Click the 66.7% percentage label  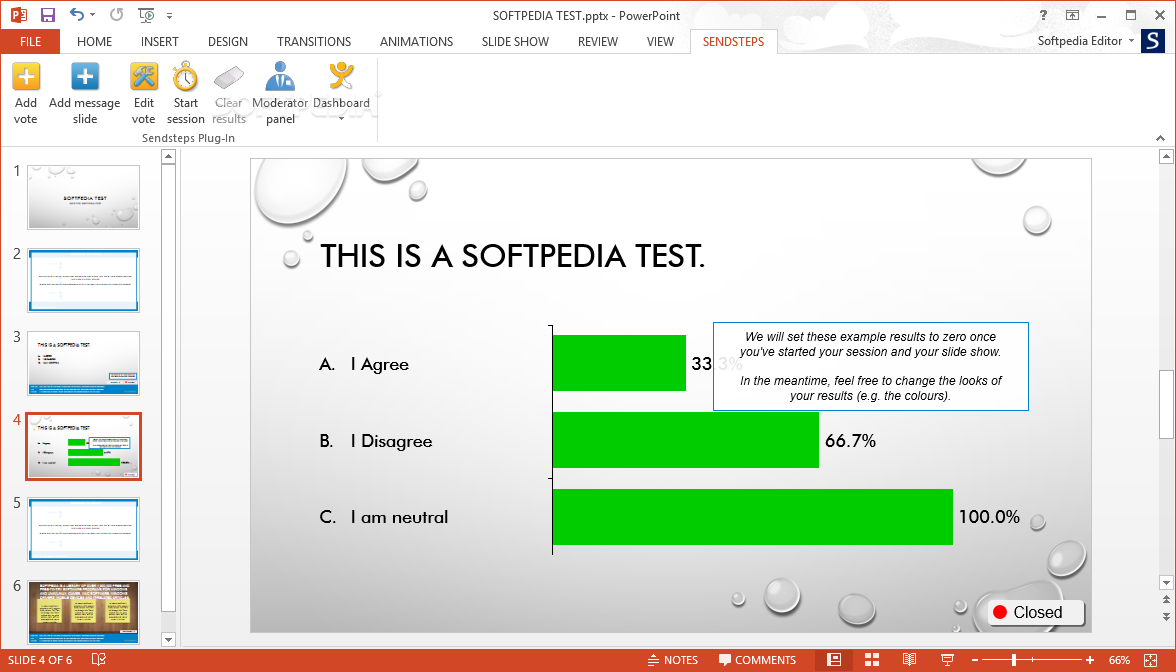[x=850, y=440]
